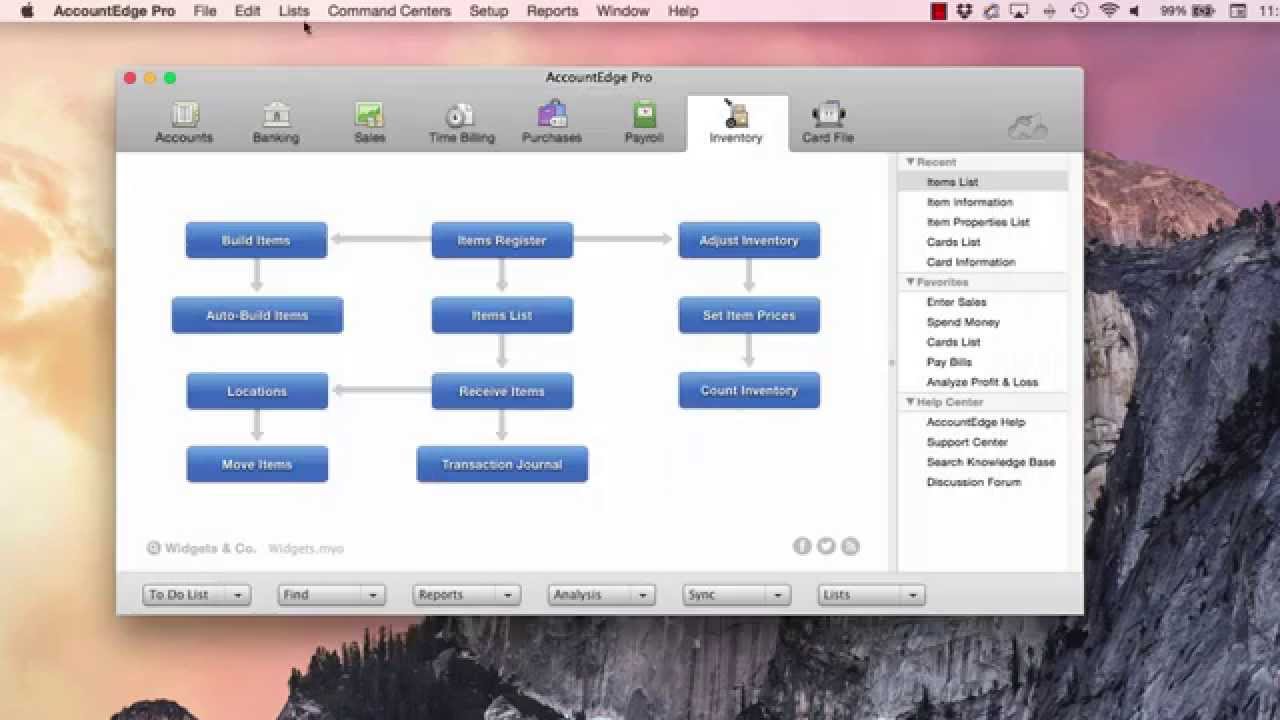Open Auto-Build Items
Image resolution: width=1280 pixels, height=720 pixels.
coord(257,315)
